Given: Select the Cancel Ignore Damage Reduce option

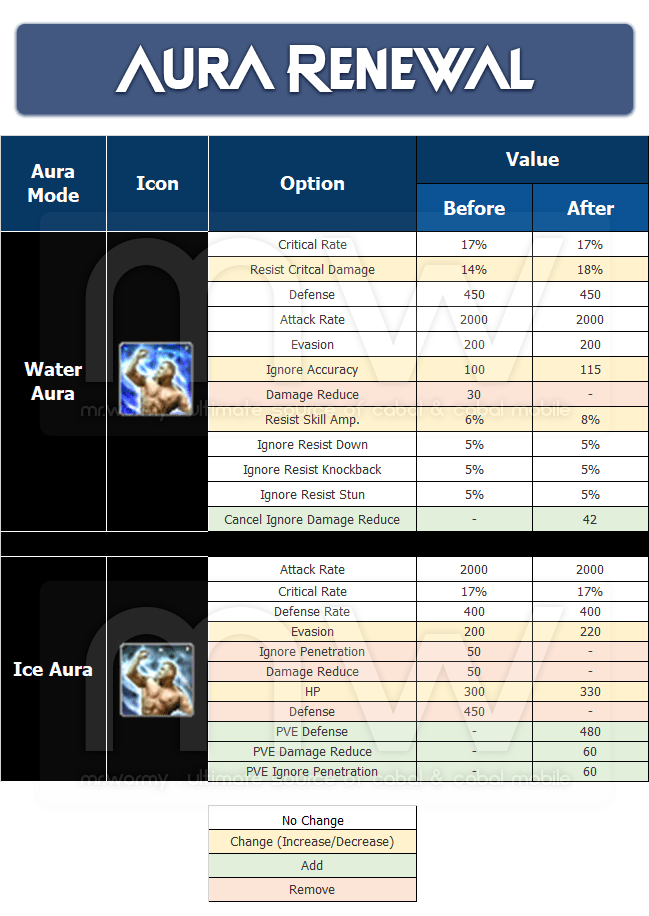Looking at the screenshot, I should click(312, 520).
